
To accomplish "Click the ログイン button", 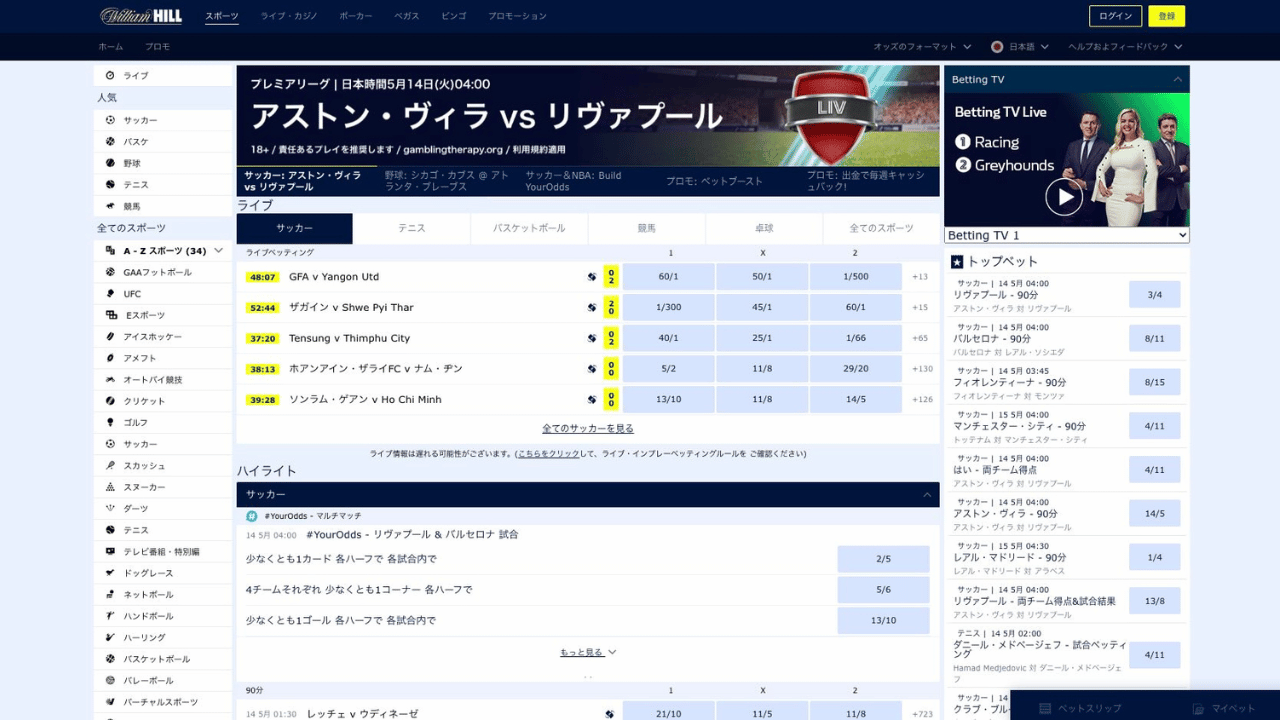I will [x=1115, y=16].
